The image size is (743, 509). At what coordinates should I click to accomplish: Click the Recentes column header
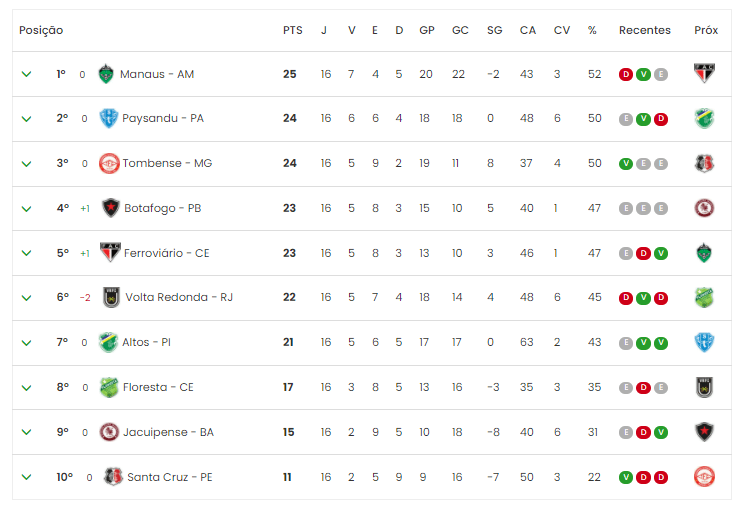point(644,31)
